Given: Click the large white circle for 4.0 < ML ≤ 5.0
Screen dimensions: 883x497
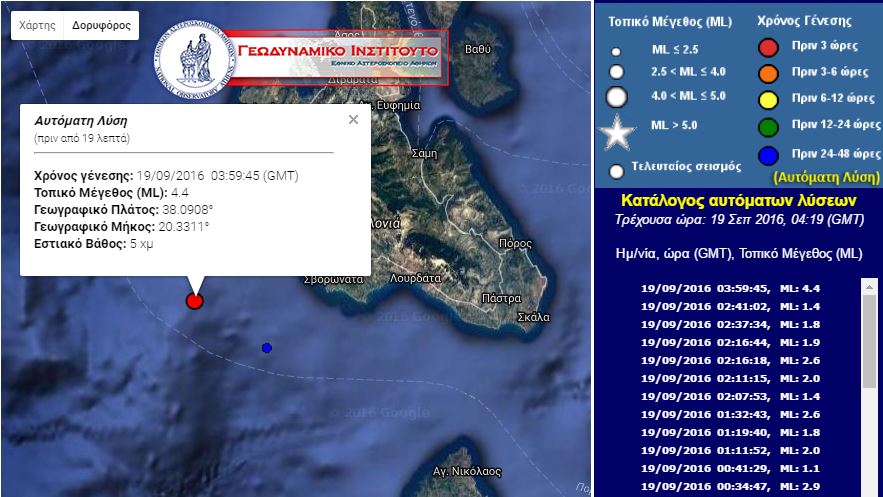Looking at the screenshot, I should (617, 97).
